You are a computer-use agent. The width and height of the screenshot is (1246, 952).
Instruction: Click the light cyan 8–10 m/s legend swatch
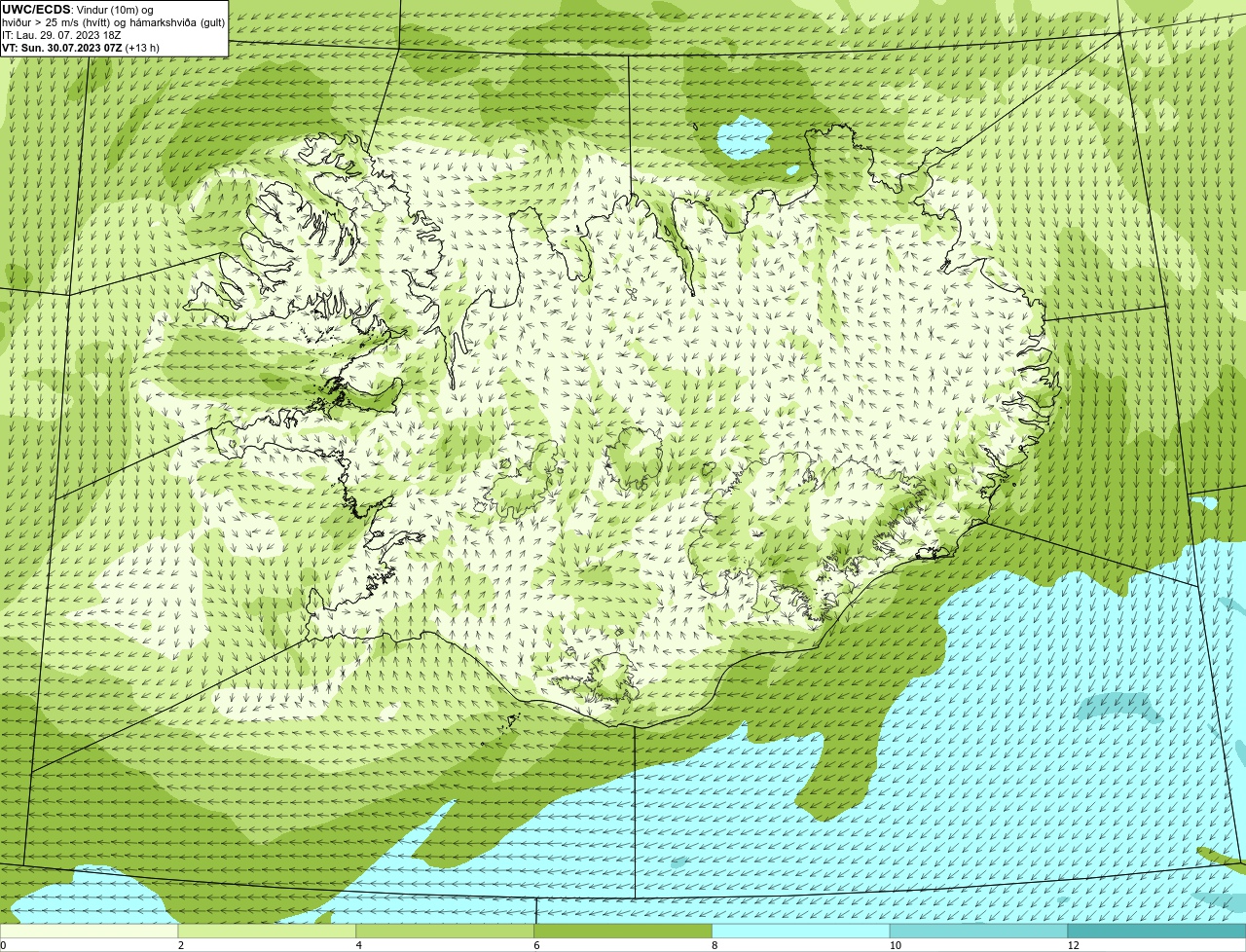(x=801, y=931)
